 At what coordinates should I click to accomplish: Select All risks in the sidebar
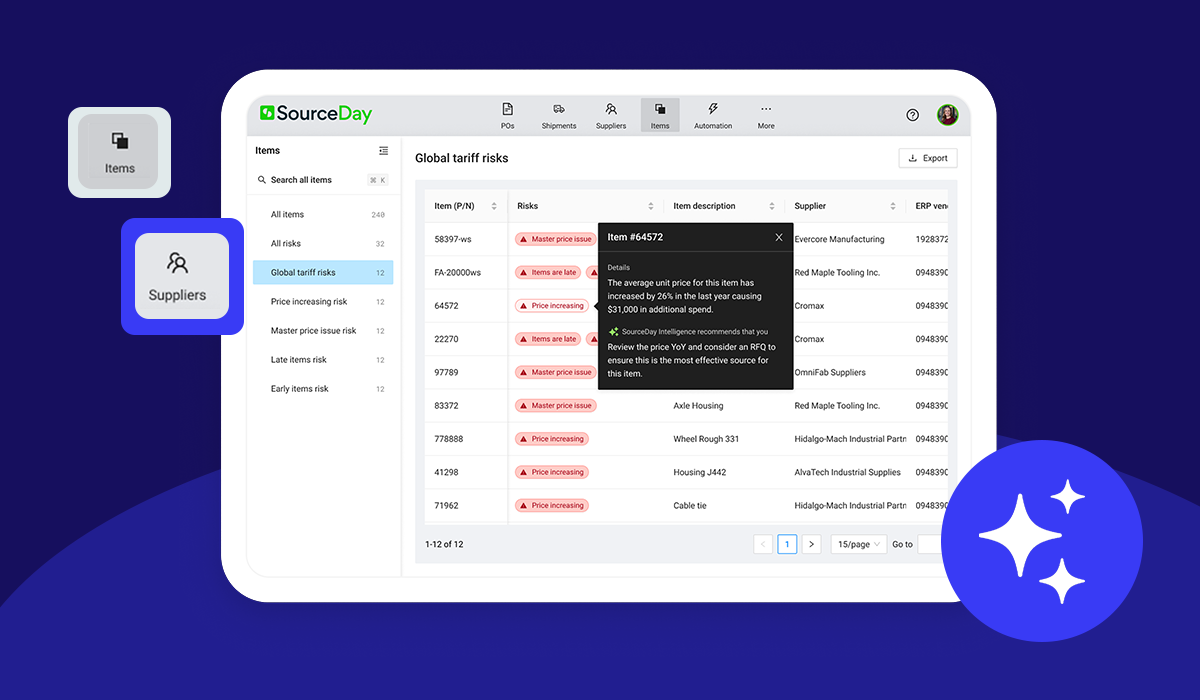coord(286,244)
